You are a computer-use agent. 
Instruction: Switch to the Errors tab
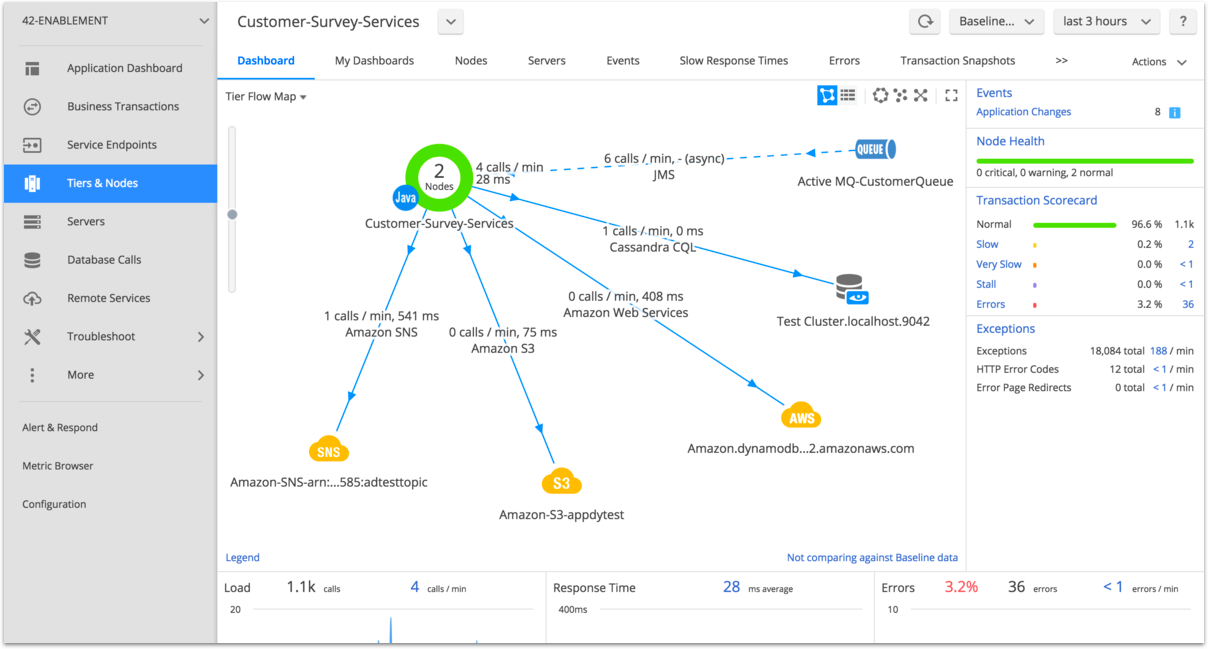(x=844, y=61)
